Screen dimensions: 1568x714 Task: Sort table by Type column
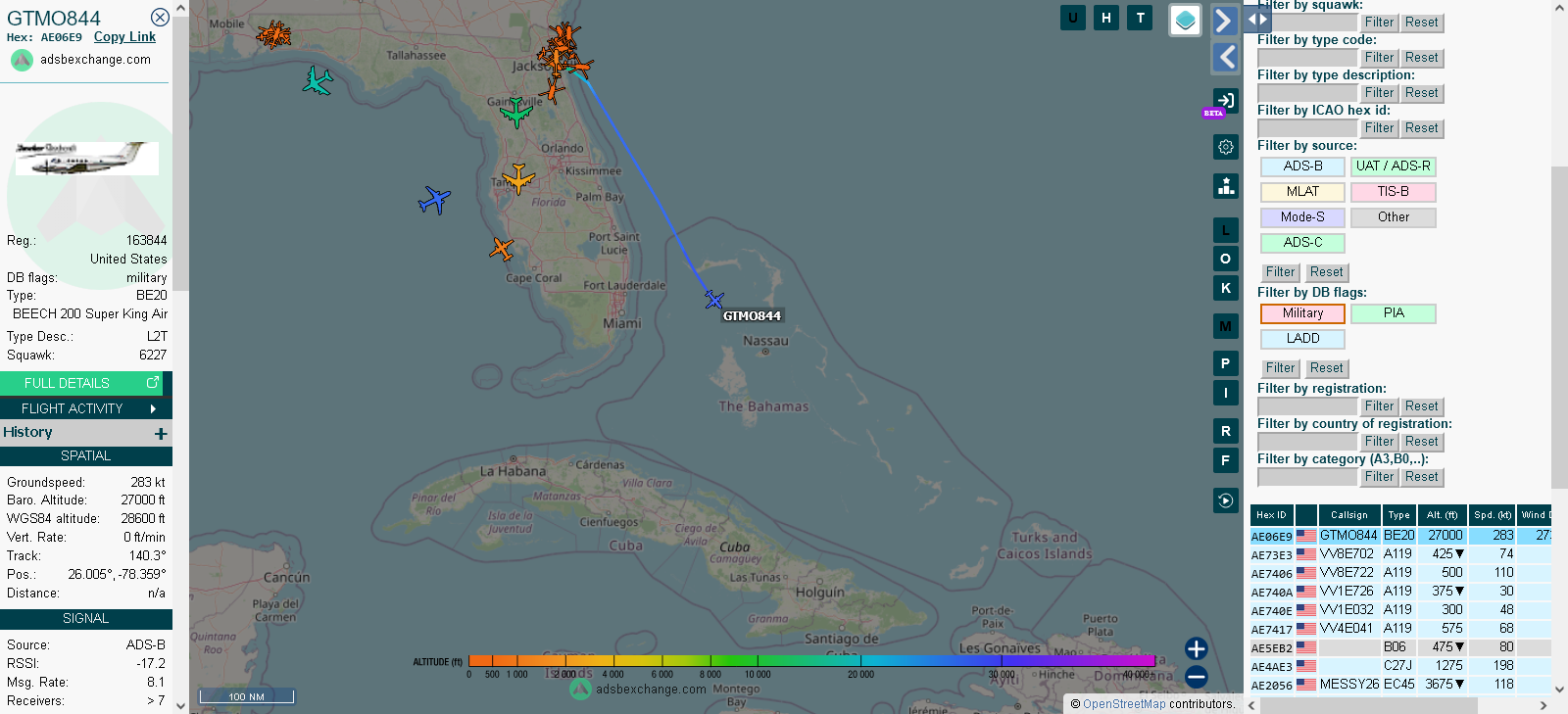[1399, 515]
